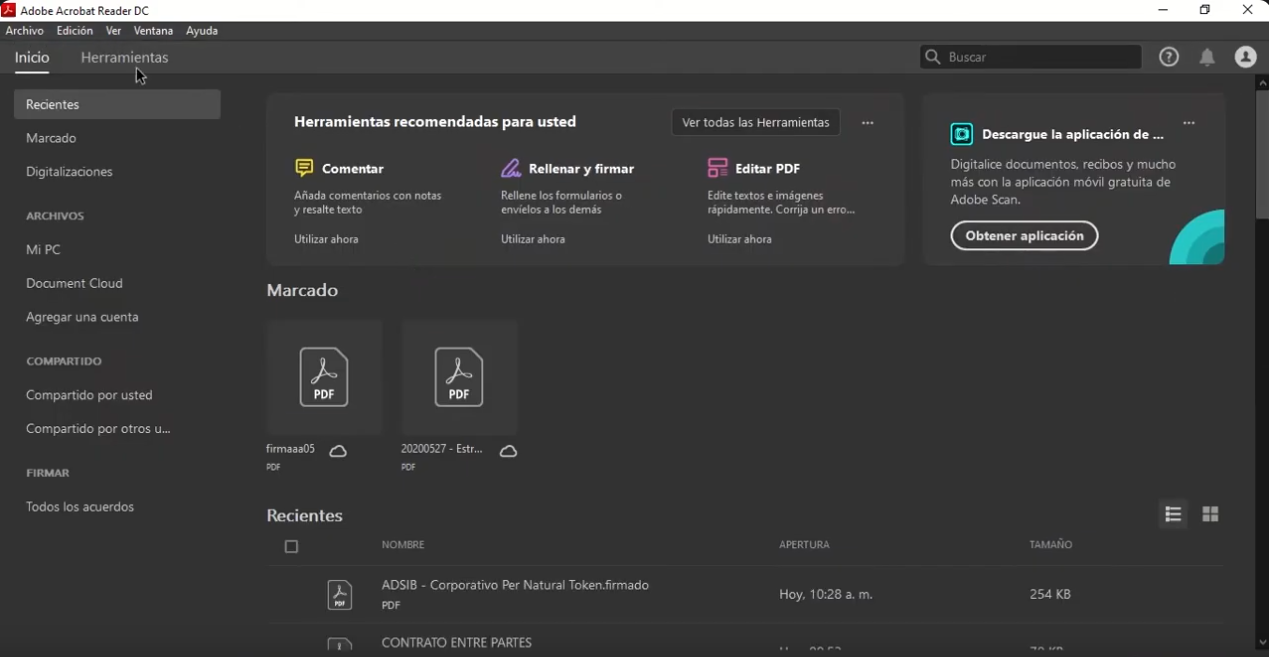The width and height of the screenshot is (1269, 657).
Task: Switch Recientes to list view
Action: [x=1173, y=514]
